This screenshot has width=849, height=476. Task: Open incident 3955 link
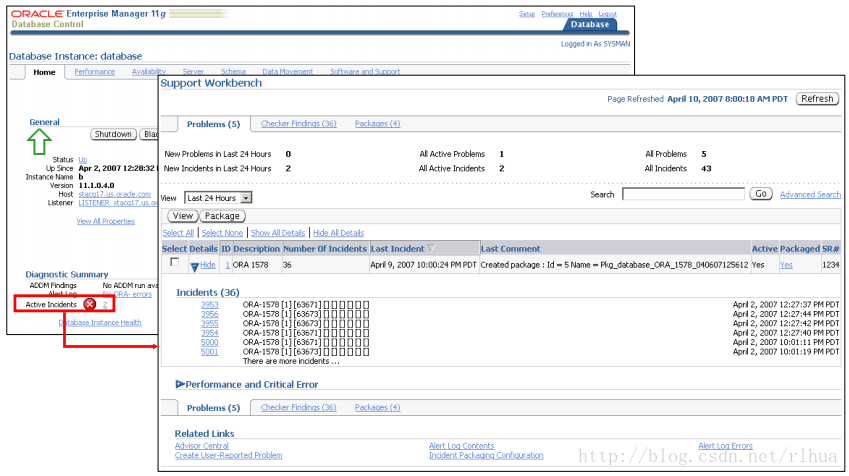(x=210, y=323)
